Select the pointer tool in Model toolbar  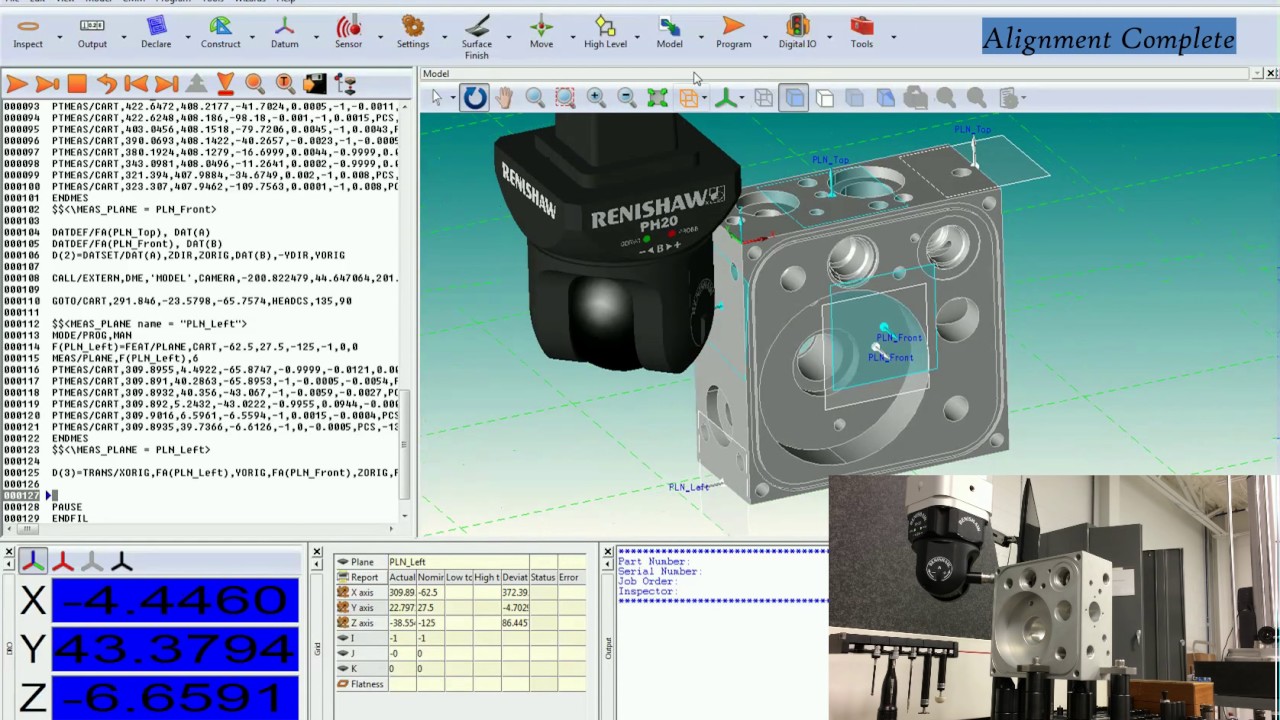click(x=436, y=97)
